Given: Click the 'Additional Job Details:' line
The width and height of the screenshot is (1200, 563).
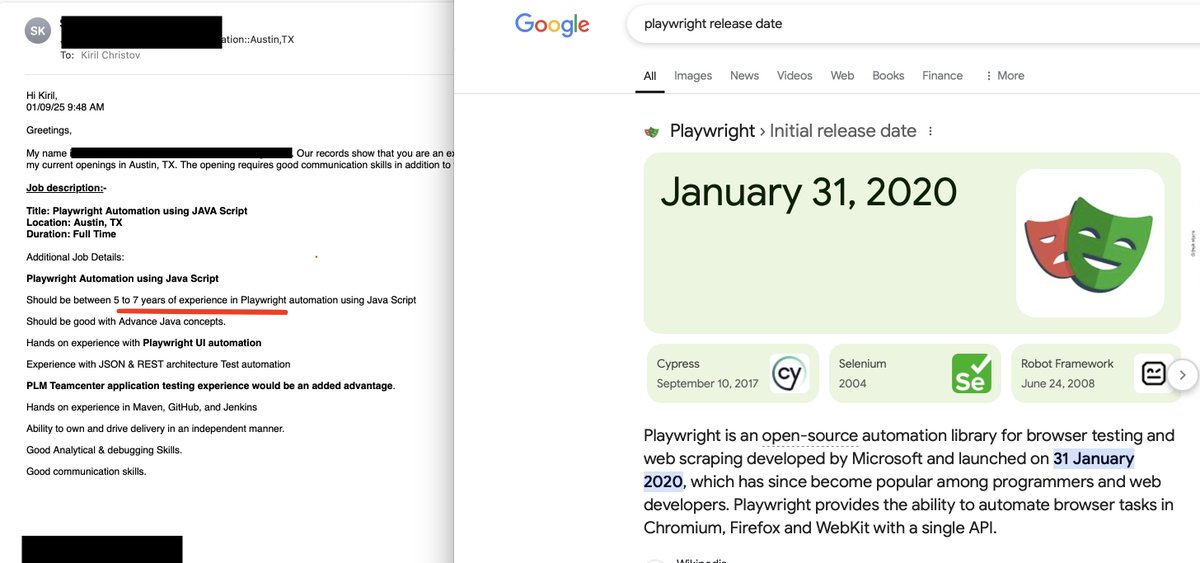Looking at the screenshot, I should pos(75,257).
